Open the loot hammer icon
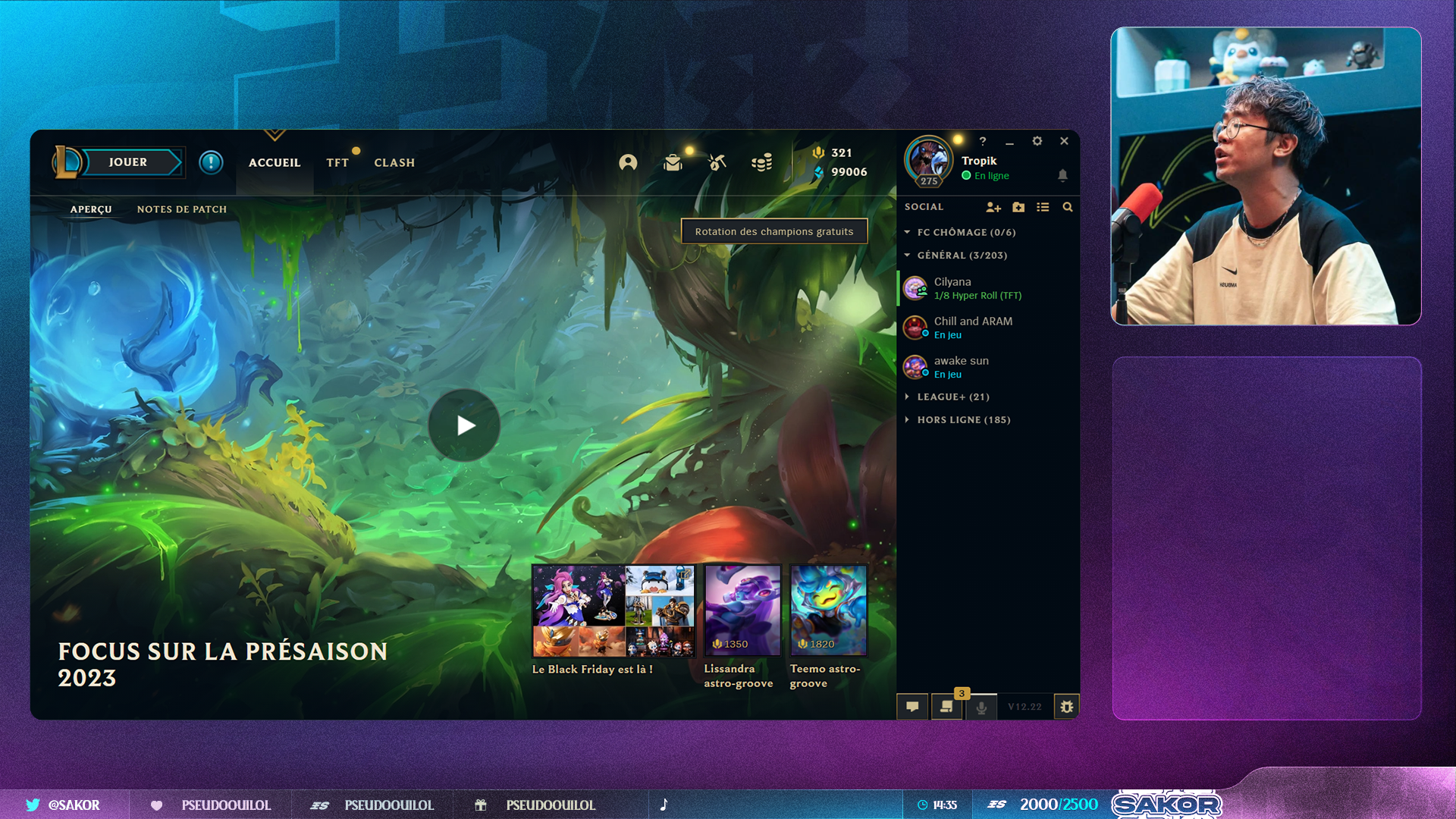 pyautogui.click(x=717, y=162)
